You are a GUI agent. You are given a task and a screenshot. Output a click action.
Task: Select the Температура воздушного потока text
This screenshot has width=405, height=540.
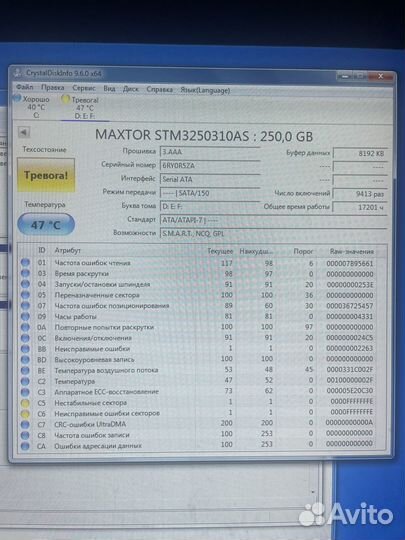pos(106,370)
